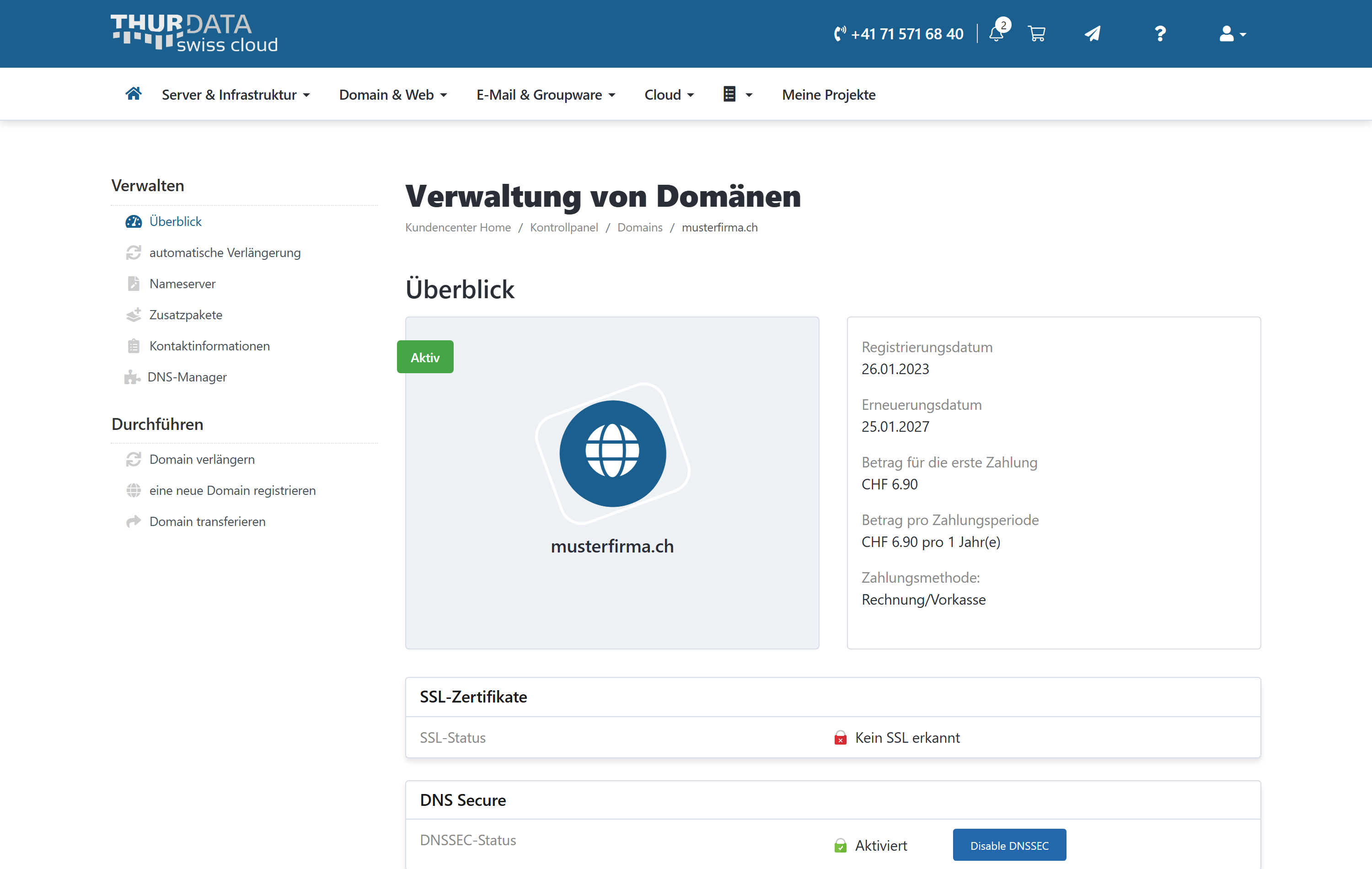Expand the E-Mail & Groupware menu
Image resolution: width=1372 pixels, height=869 pixels.
point(546,95)
